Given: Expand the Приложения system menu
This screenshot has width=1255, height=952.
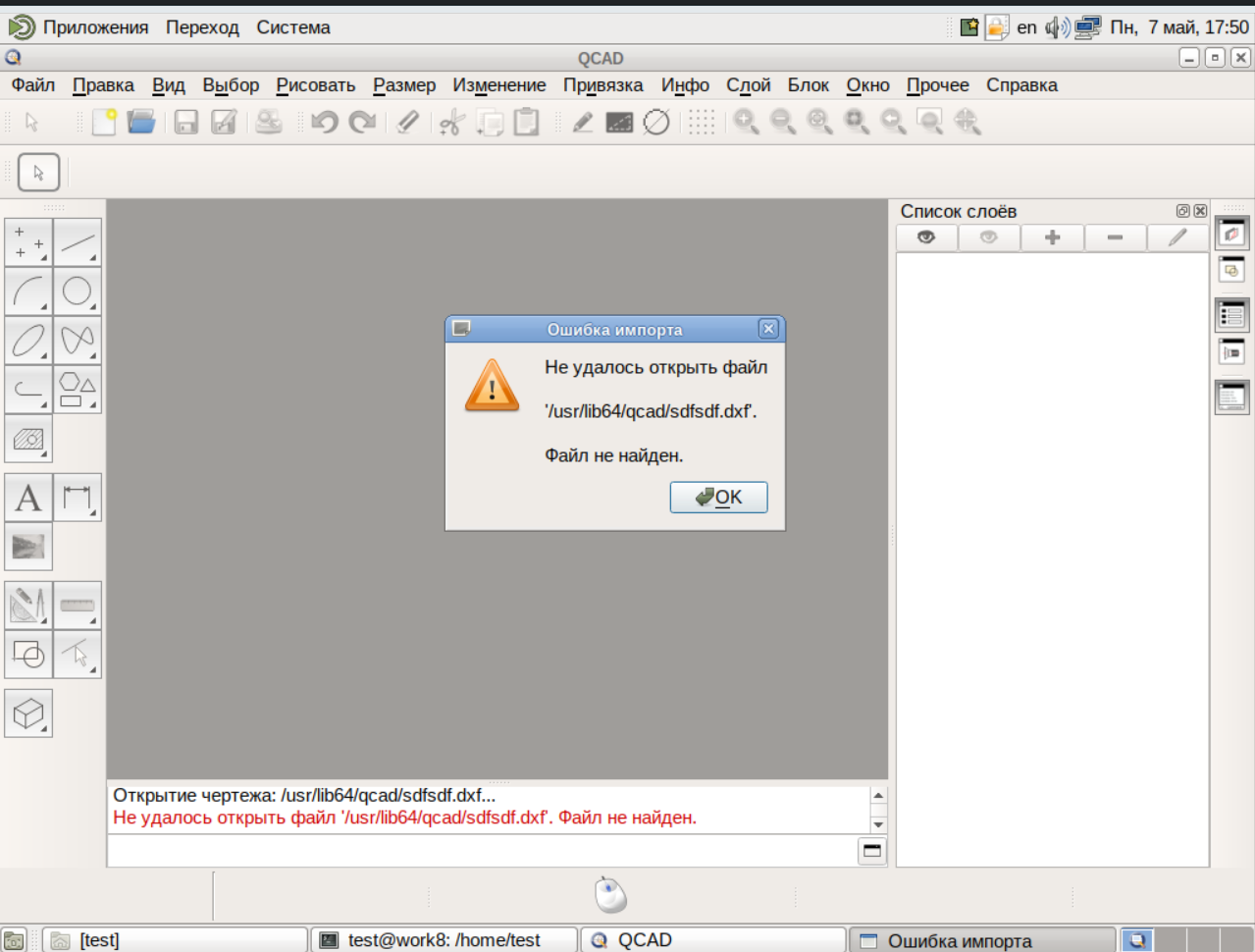Looking at the screenshot, I should (x=95, y=27).
